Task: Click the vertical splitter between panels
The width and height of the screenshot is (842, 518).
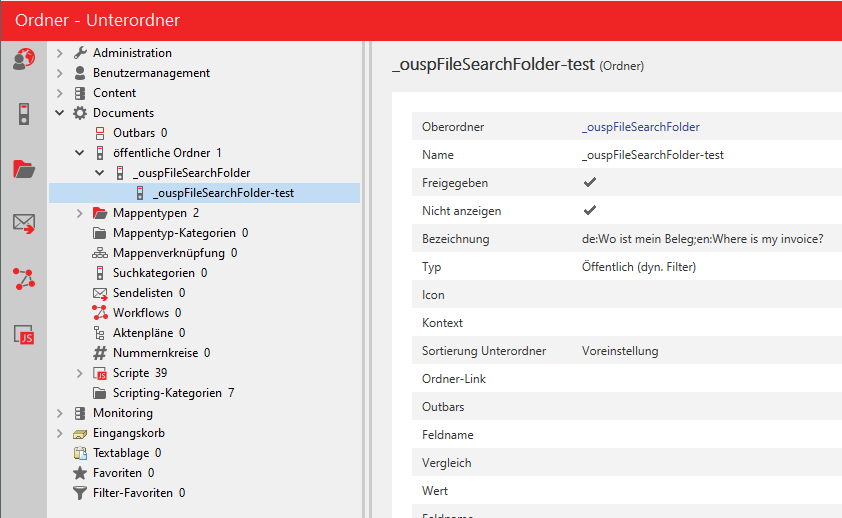Action: tap(367, 279)
